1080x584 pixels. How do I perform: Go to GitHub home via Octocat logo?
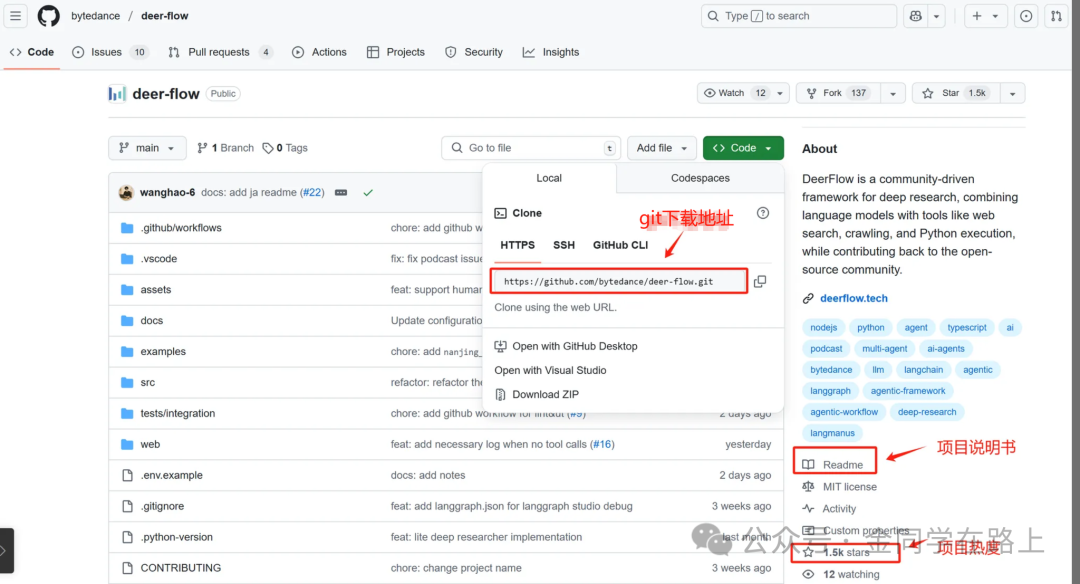tap(48, 16)
